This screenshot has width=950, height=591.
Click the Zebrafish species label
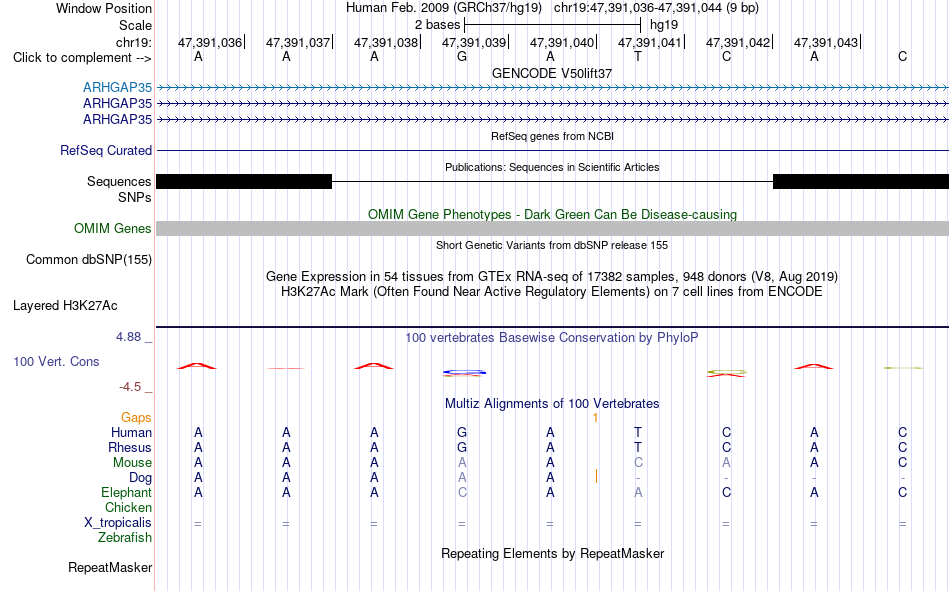125,538
